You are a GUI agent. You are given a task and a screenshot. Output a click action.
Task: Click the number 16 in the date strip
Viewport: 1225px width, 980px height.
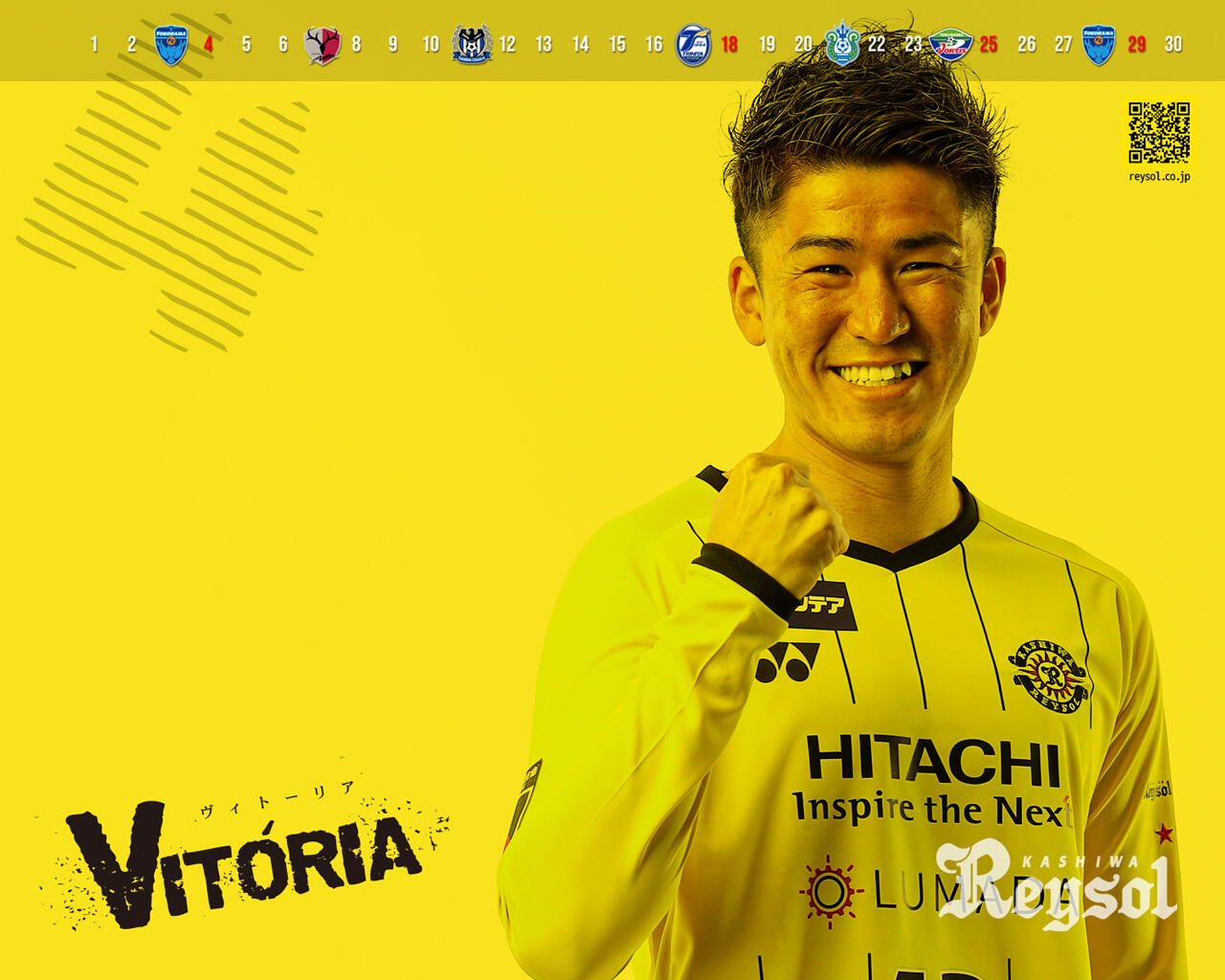pos(653,43)
